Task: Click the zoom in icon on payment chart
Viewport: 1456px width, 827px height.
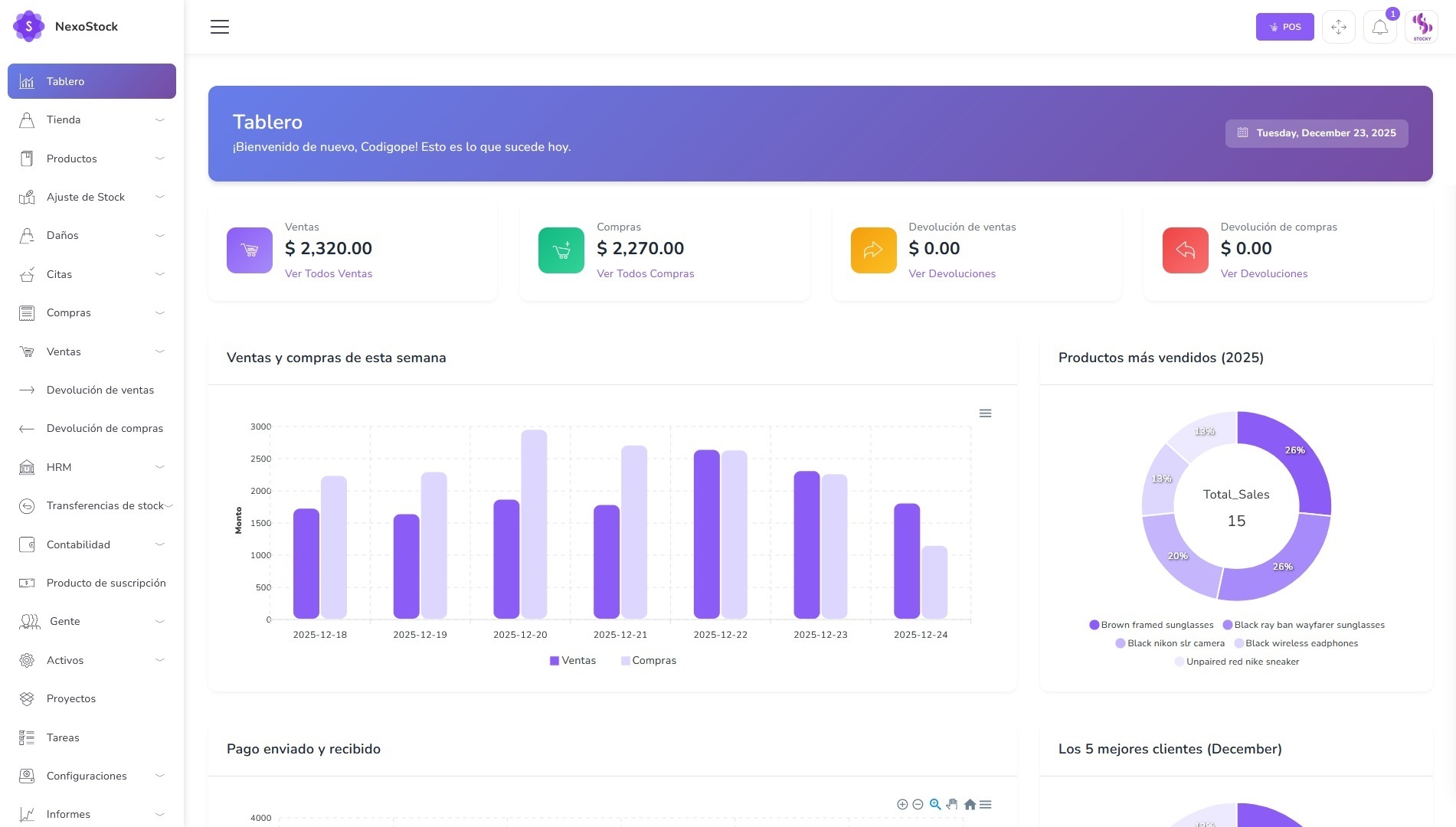Action: click(902, 804)
